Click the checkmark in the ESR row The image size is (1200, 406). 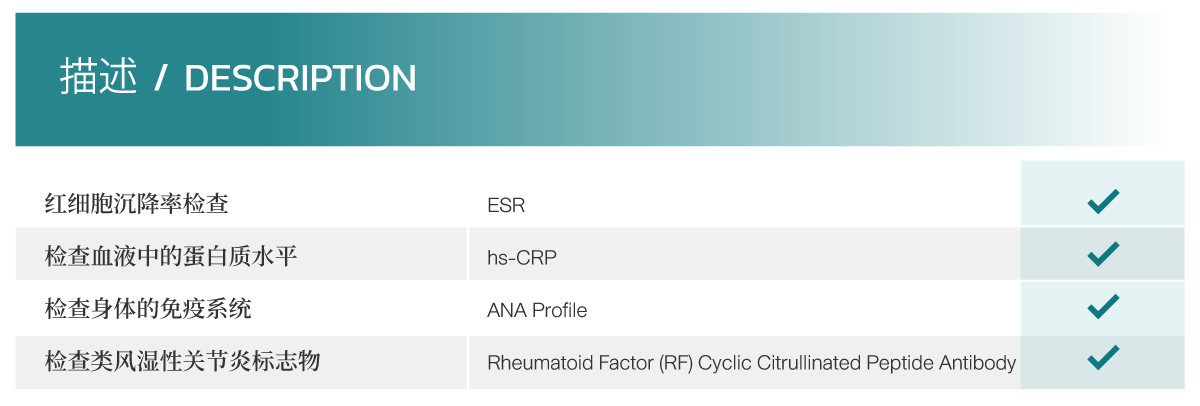pos(1103,202)
